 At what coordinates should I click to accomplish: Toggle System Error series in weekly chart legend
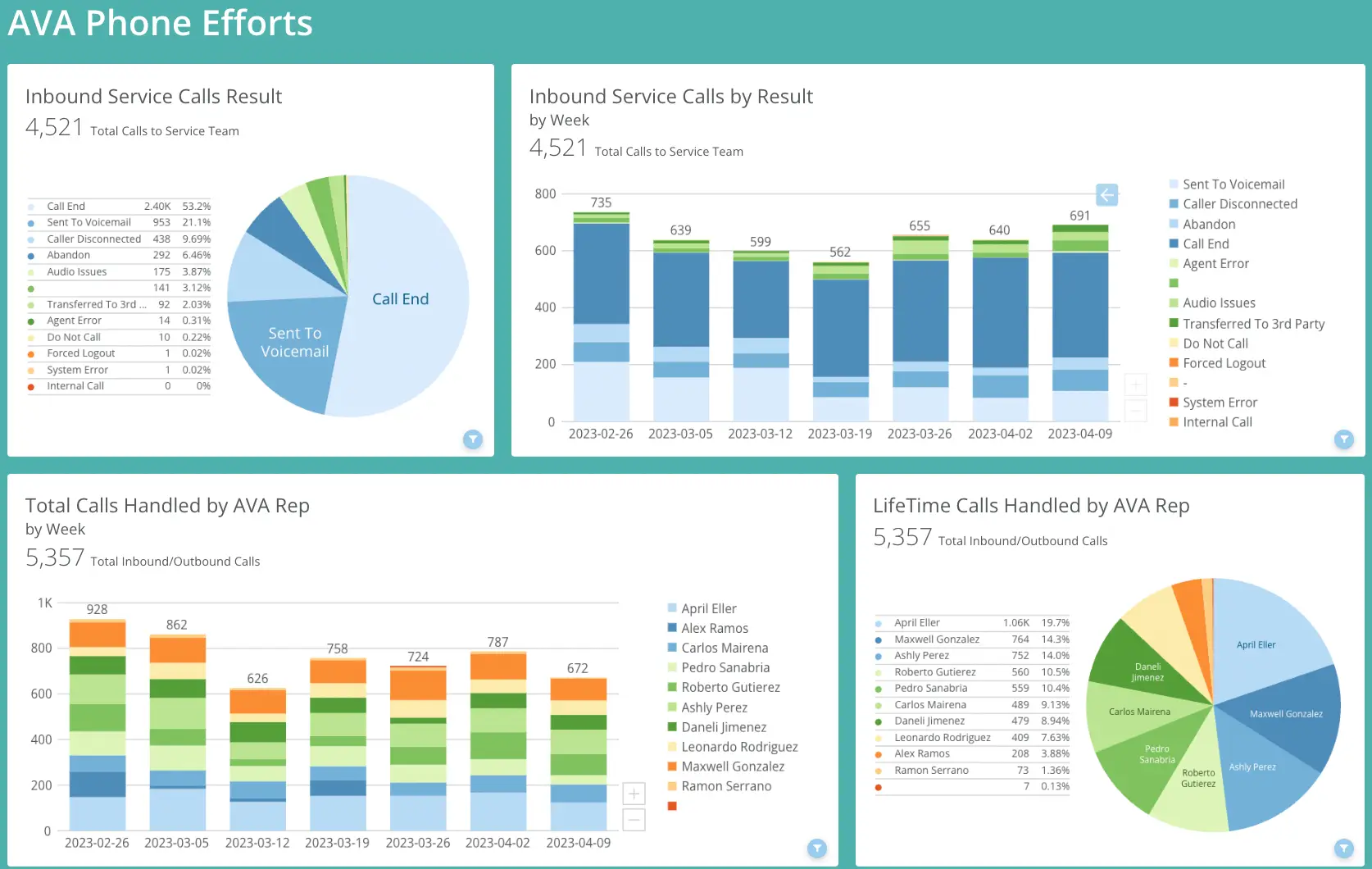(x=1213, y=403)
